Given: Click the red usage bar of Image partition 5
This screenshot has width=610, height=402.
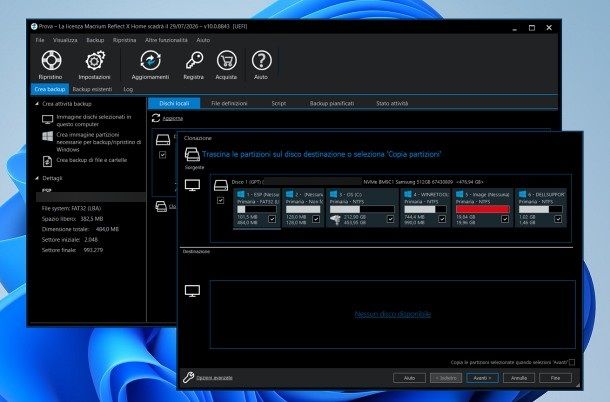Looking at the screenshot, I should [482, 209].
